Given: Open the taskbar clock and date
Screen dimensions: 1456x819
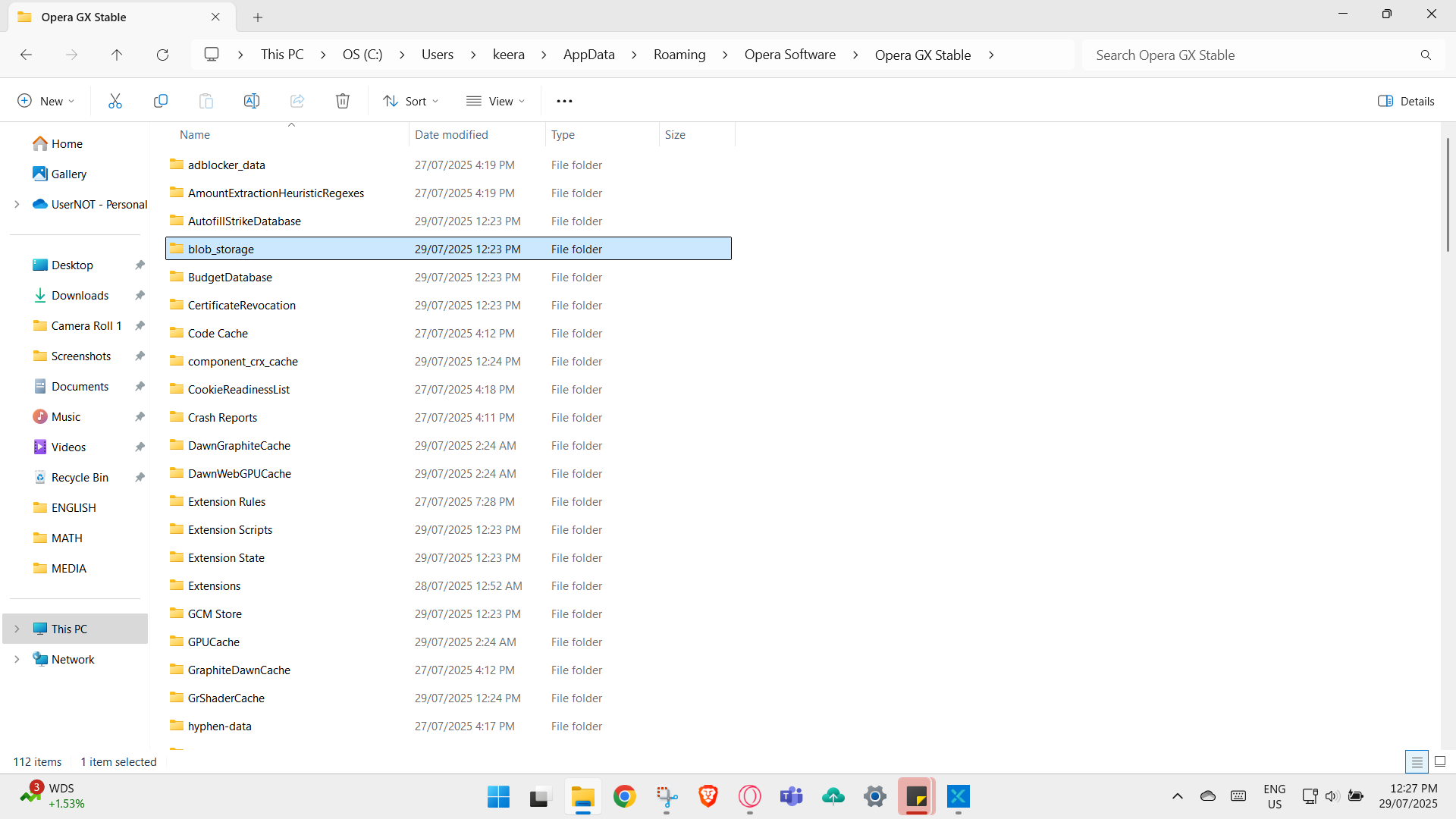Looking at the screenshot, I should (x=1408, y=796).
